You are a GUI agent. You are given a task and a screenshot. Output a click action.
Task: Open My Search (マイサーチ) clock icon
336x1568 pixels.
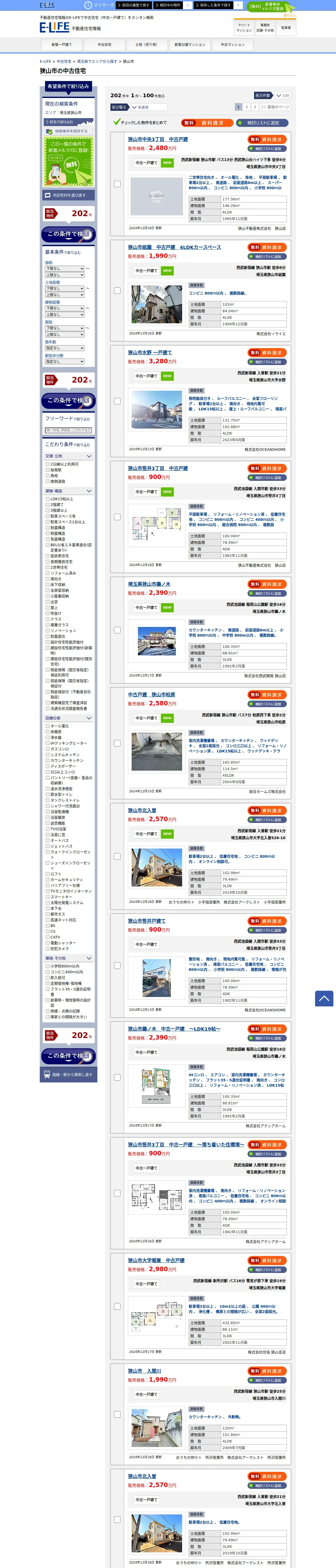(x=88, y=5)
